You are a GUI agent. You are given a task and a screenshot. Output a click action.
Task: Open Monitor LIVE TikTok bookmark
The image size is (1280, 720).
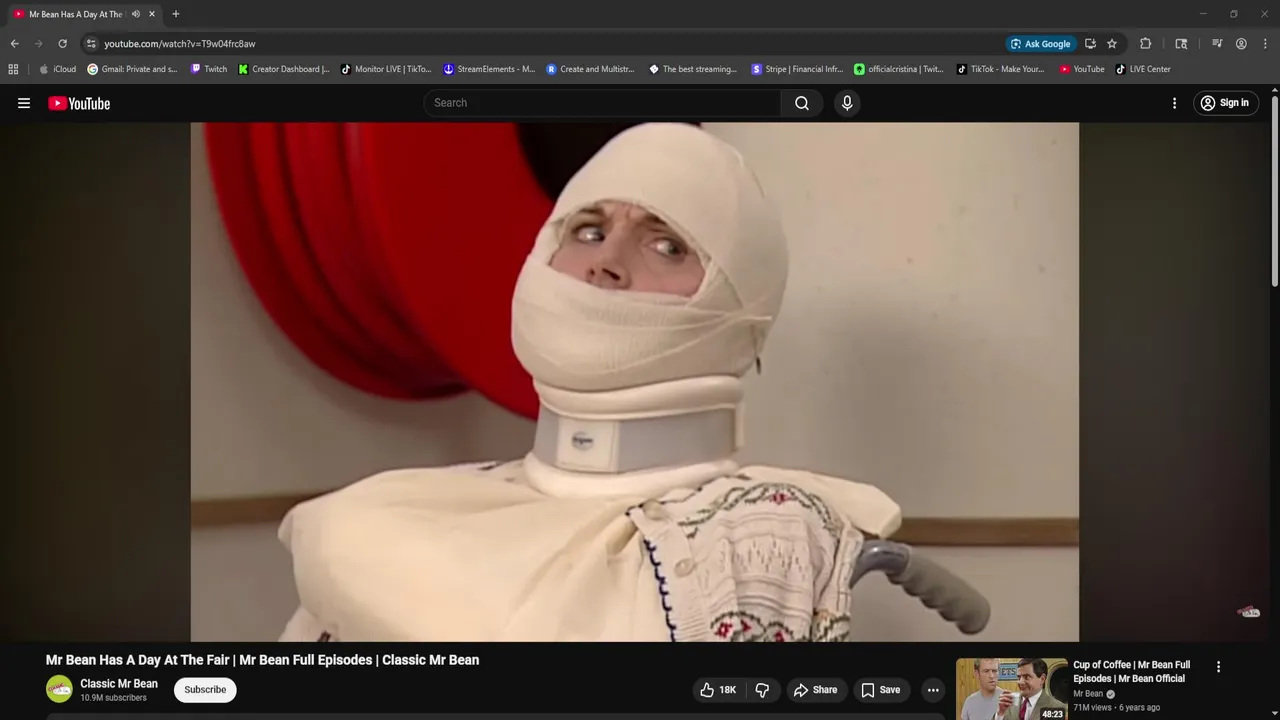386,69
